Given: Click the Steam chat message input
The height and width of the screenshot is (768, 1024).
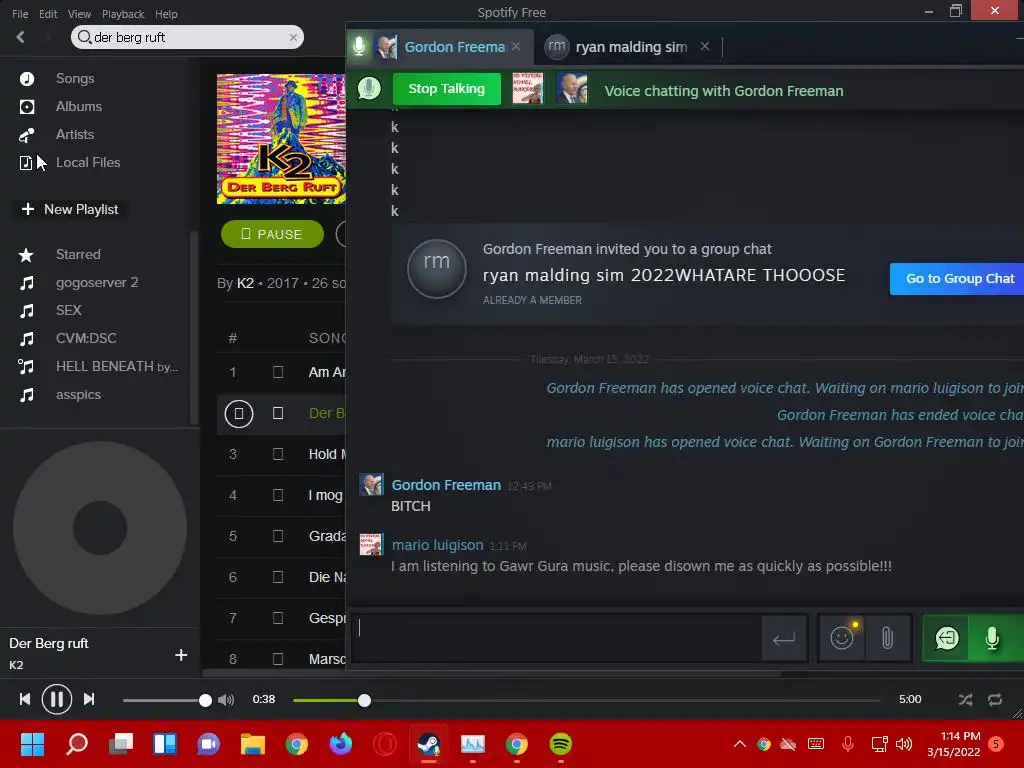Looking at the screenshot, I should (x=557, y=637).
